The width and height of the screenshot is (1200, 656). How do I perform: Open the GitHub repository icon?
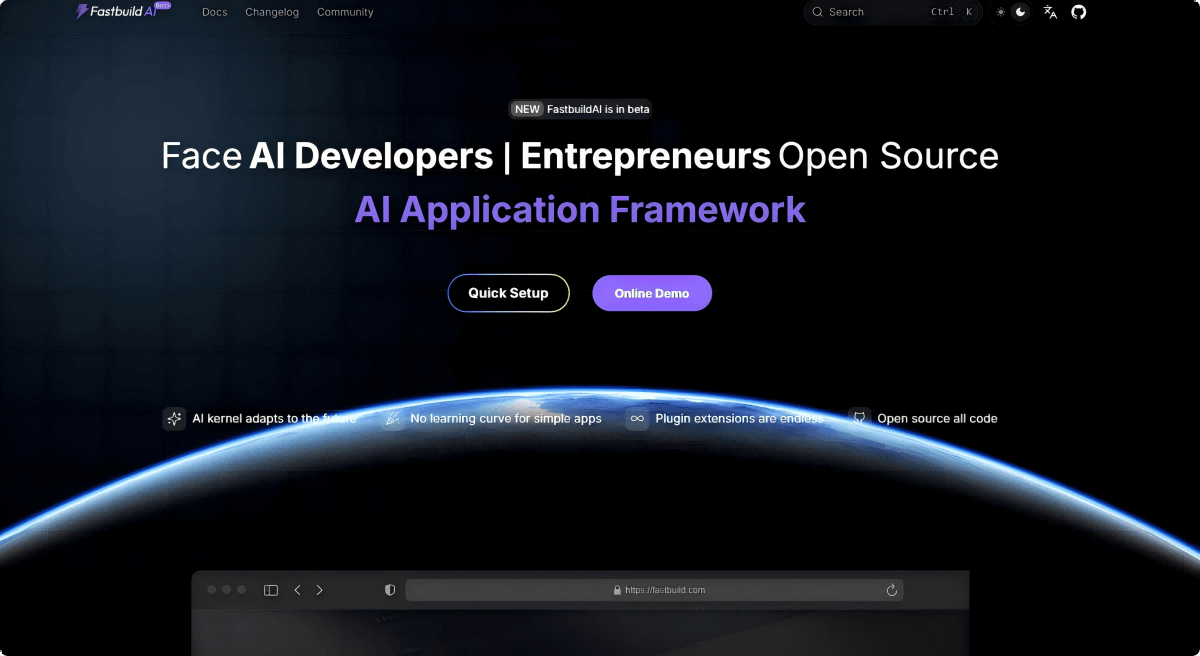[x=1078, y=12]
